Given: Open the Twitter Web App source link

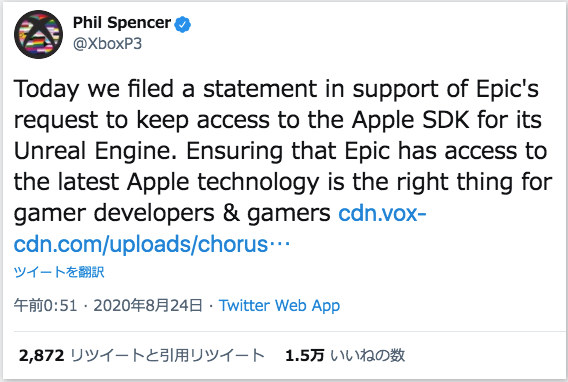Looking at the screenshot, I should (x=279, y=306).
